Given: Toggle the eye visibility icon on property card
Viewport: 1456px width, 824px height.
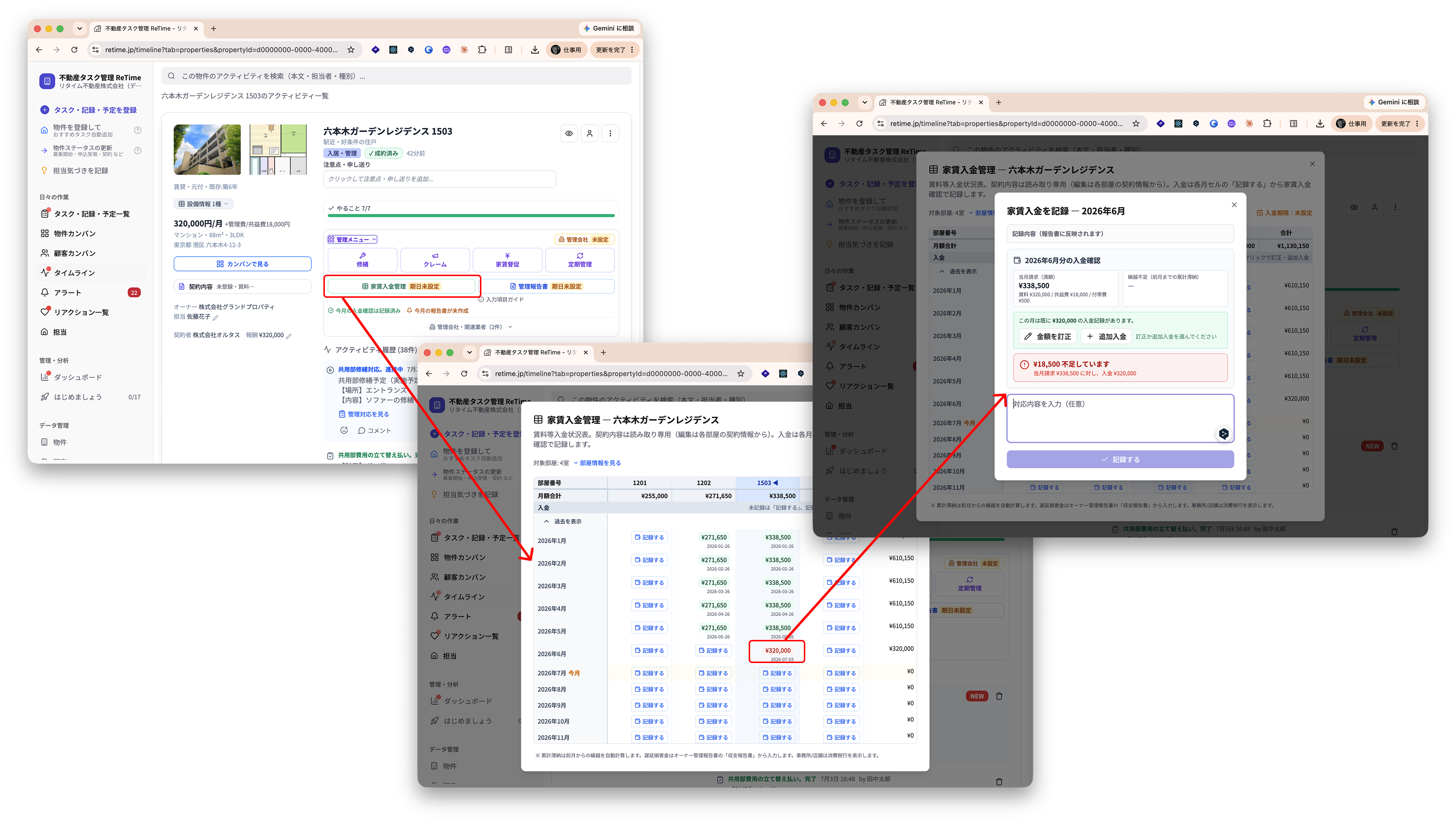Looking at the screenshot, I should click(x=569, y=133).
